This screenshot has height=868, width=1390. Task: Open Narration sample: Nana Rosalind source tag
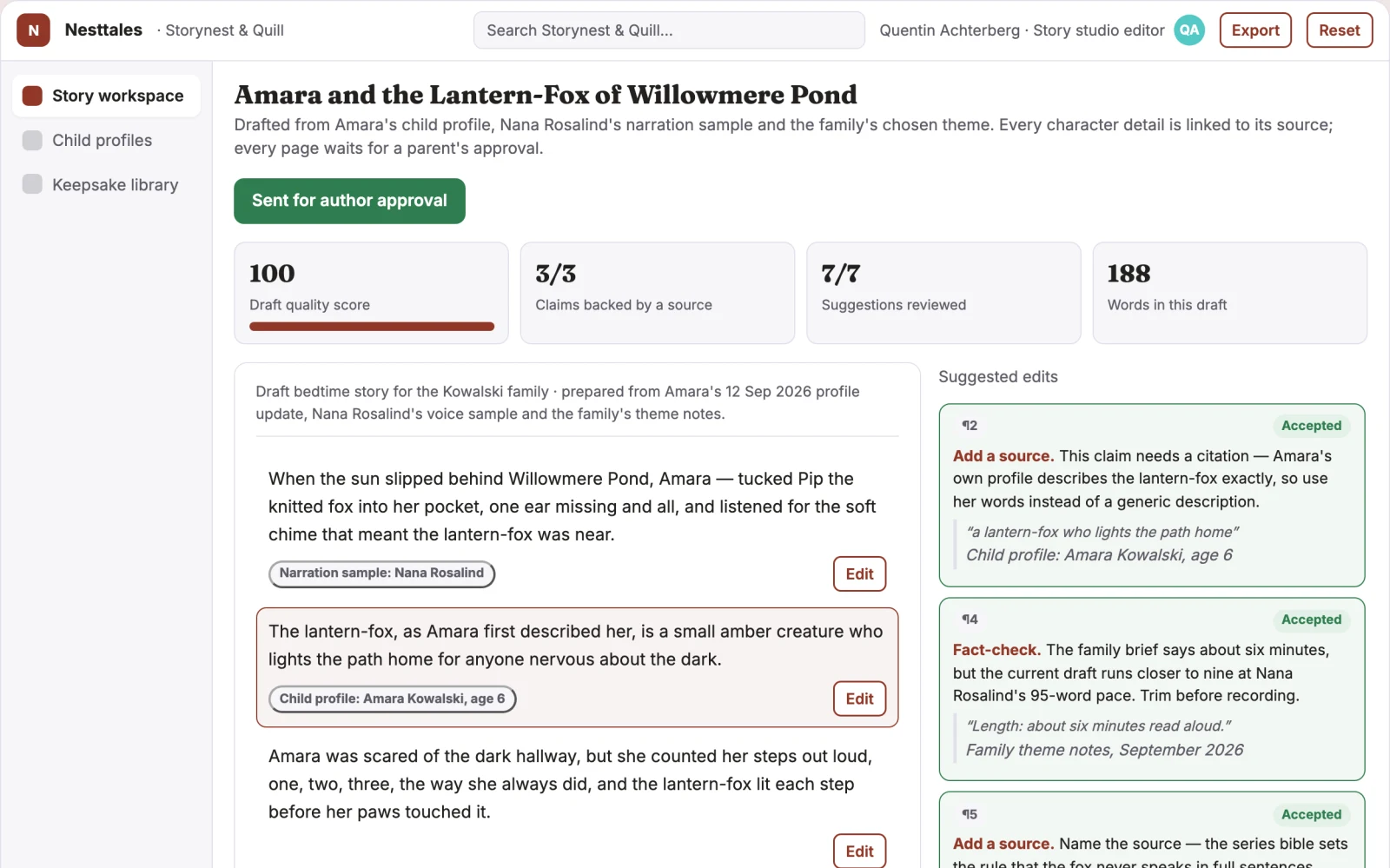coord(381,573)
